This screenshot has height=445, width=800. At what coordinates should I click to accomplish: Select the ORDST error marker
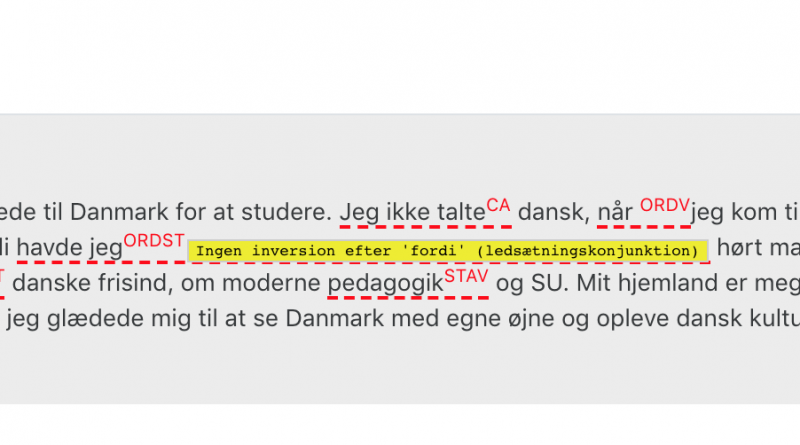pos(154,241)
